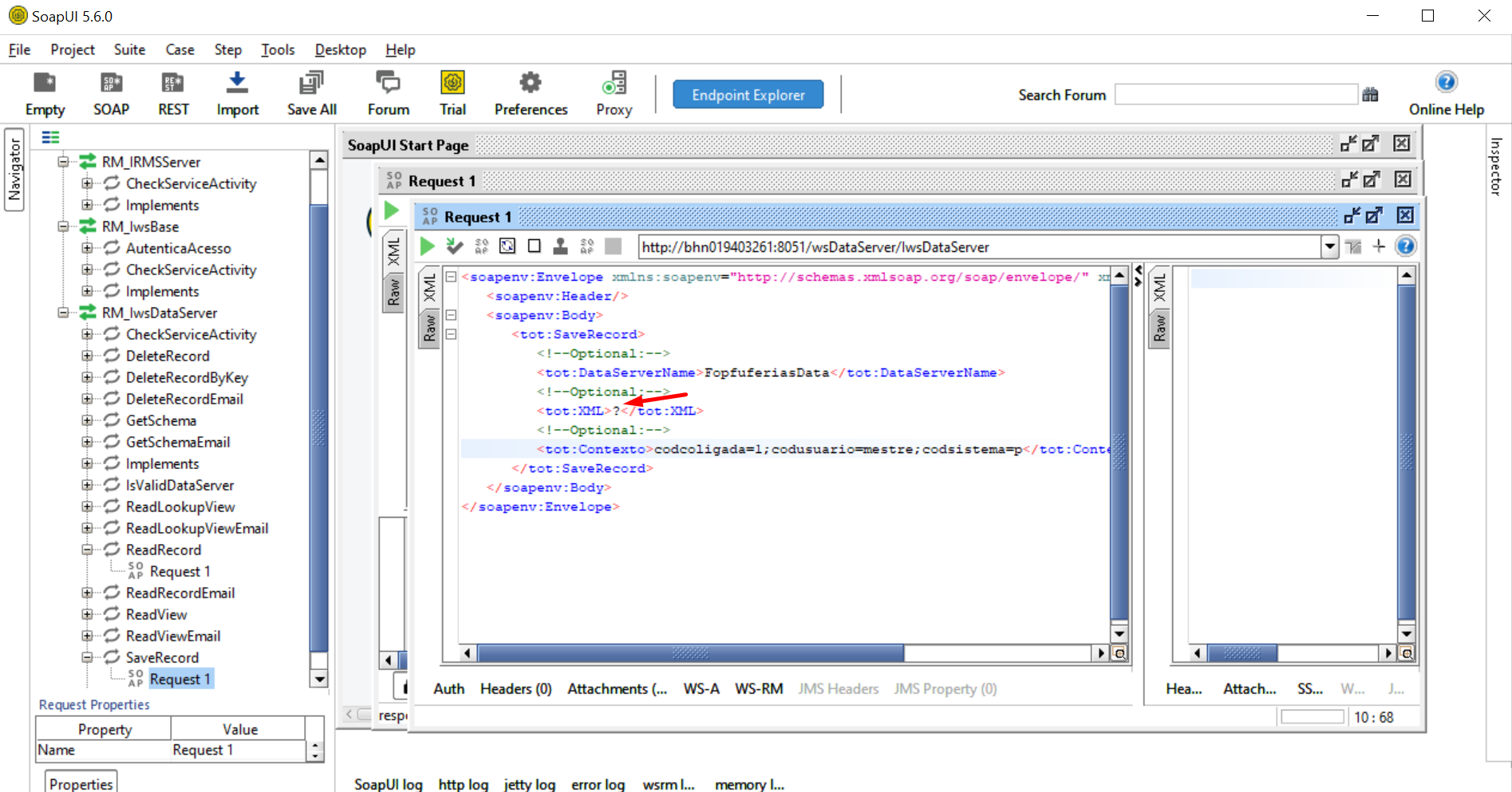
Task: Click the add endpoint plus icon
Action: [1379, 246]
